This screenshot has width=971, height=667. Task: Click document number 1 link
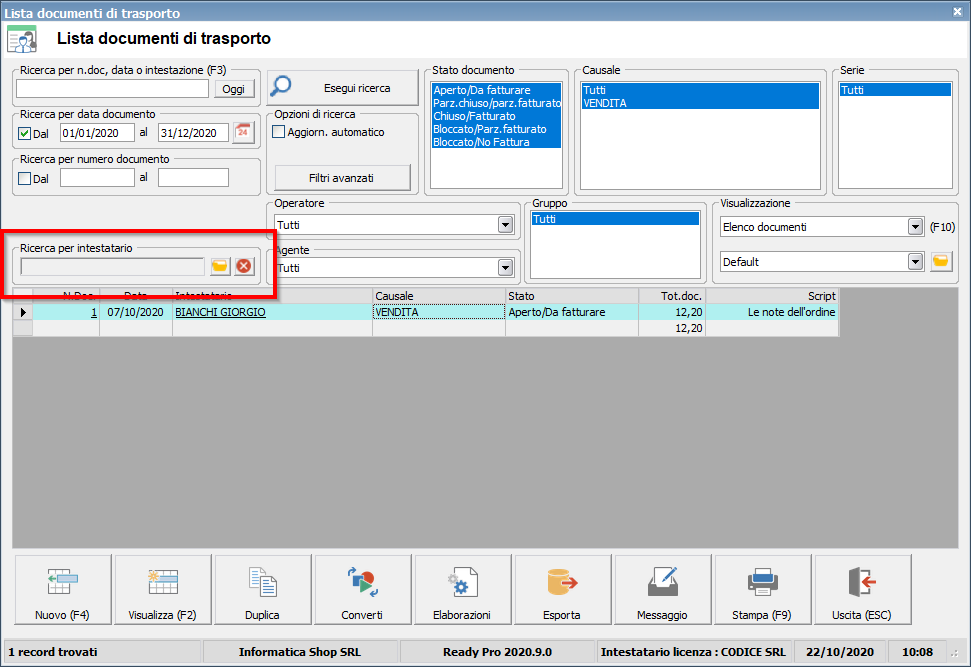point(94,312)
